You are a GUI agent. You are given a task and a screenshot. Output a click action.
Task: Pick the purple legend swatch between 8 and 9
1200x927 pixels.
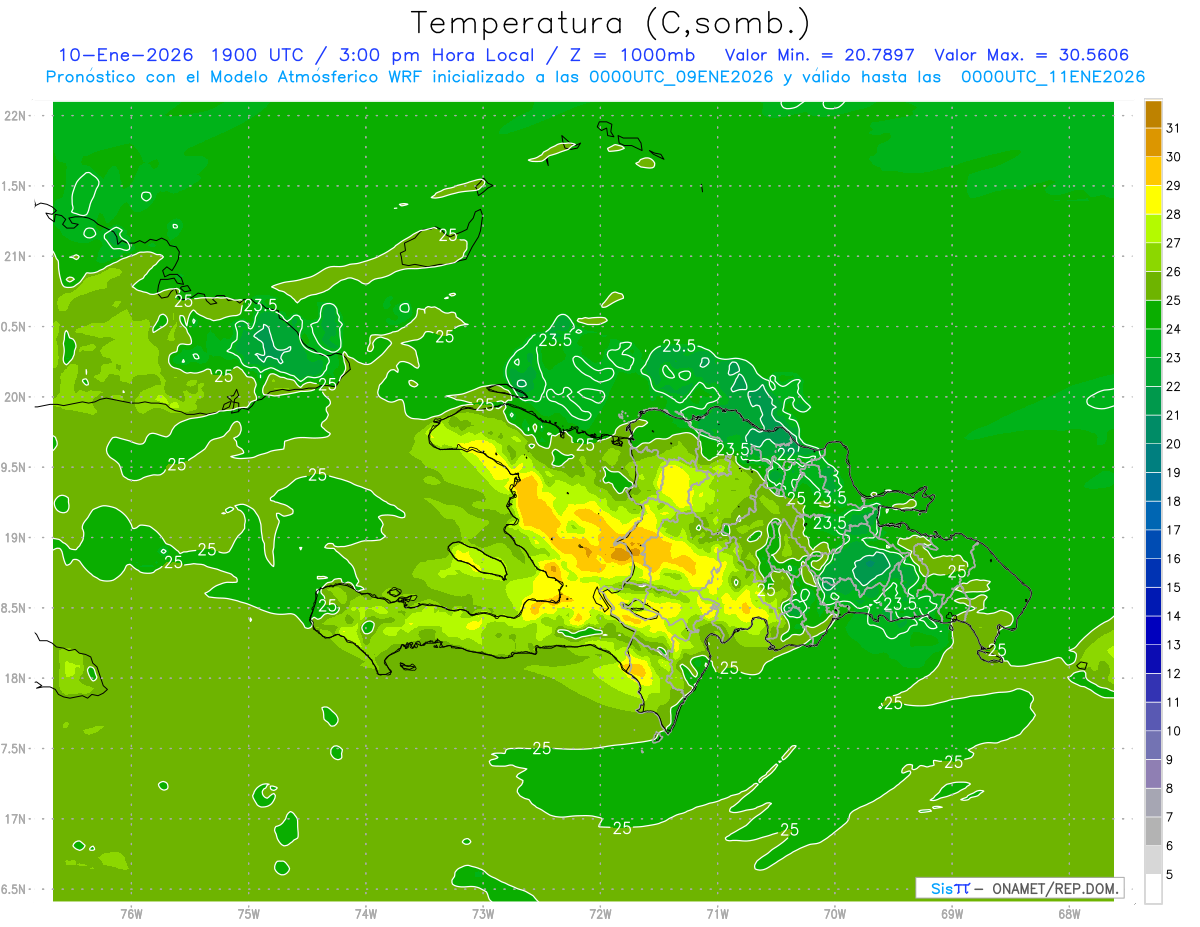(1154, 774)
